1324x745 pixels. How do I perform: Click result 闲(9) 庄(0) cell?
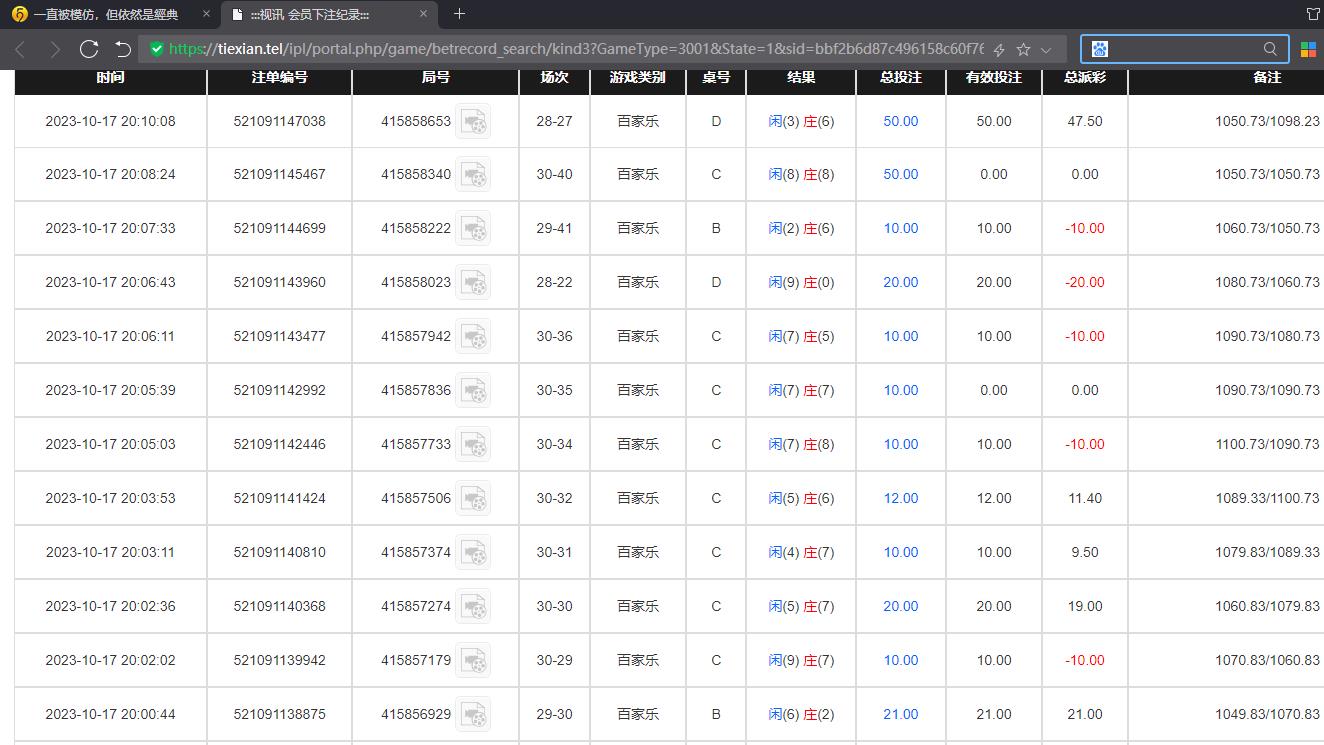pyautogui.click(x=801, y=282)
